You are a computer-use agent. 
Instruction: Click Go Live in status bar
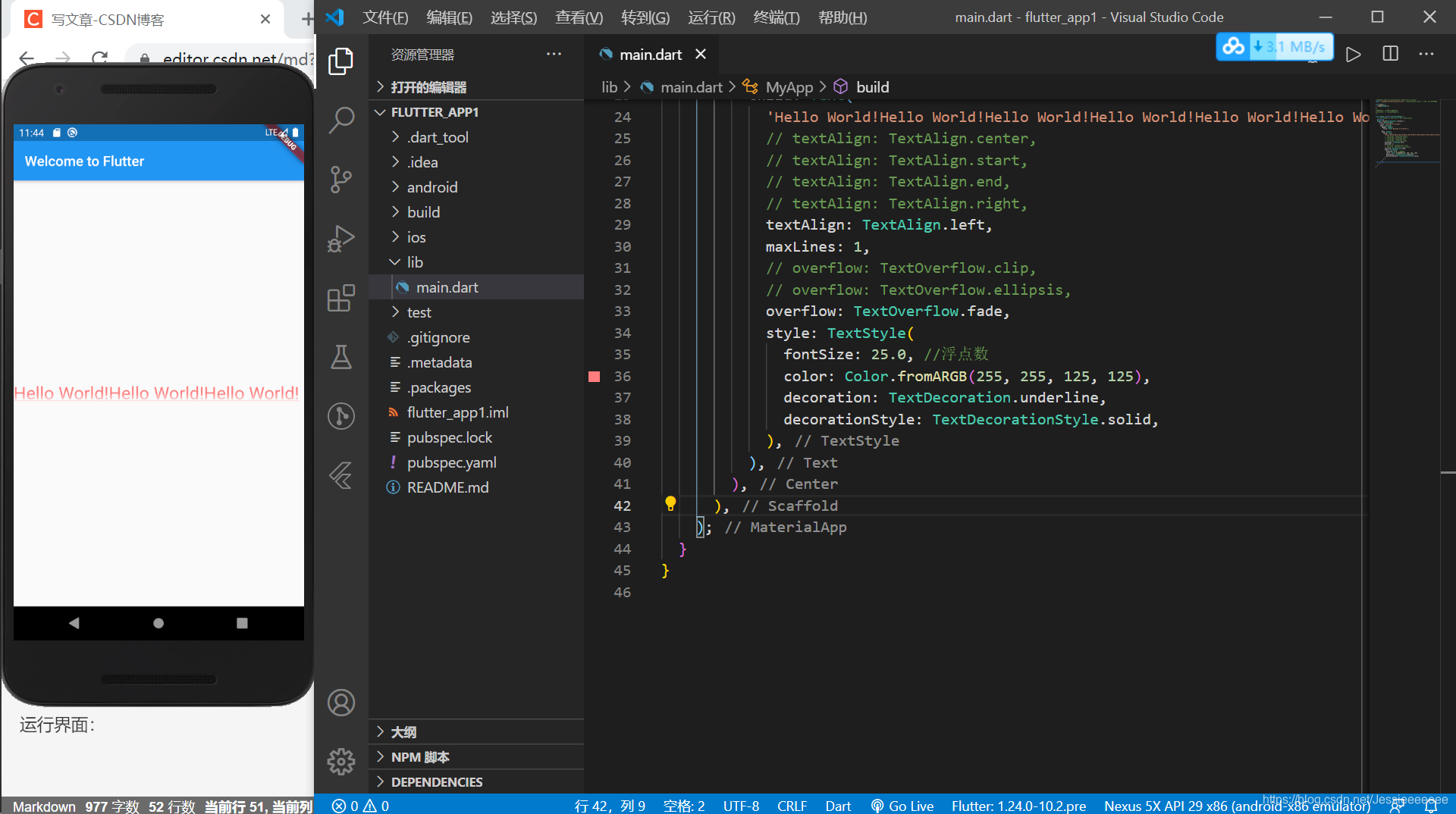(902, 806)
